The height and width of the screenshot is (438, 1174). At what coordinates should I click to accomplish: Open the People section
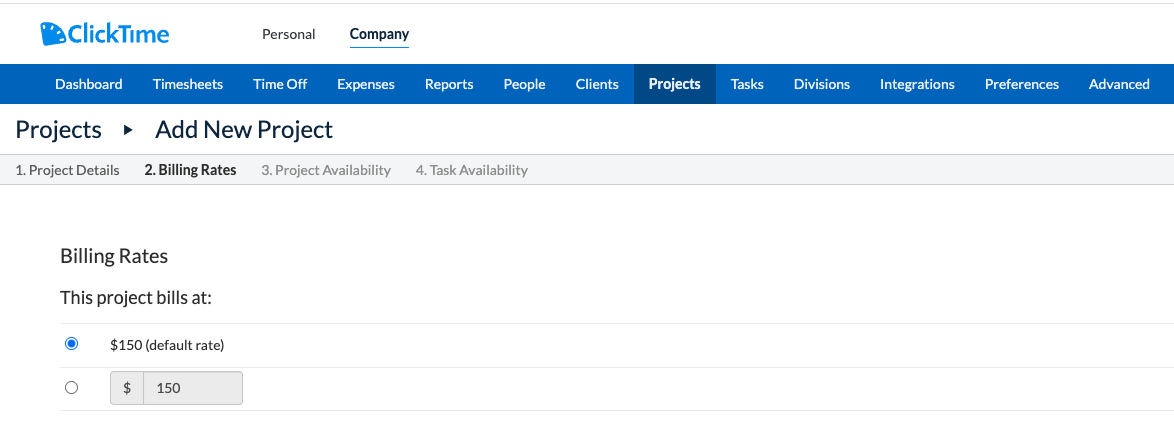click(x=524, y=84)
